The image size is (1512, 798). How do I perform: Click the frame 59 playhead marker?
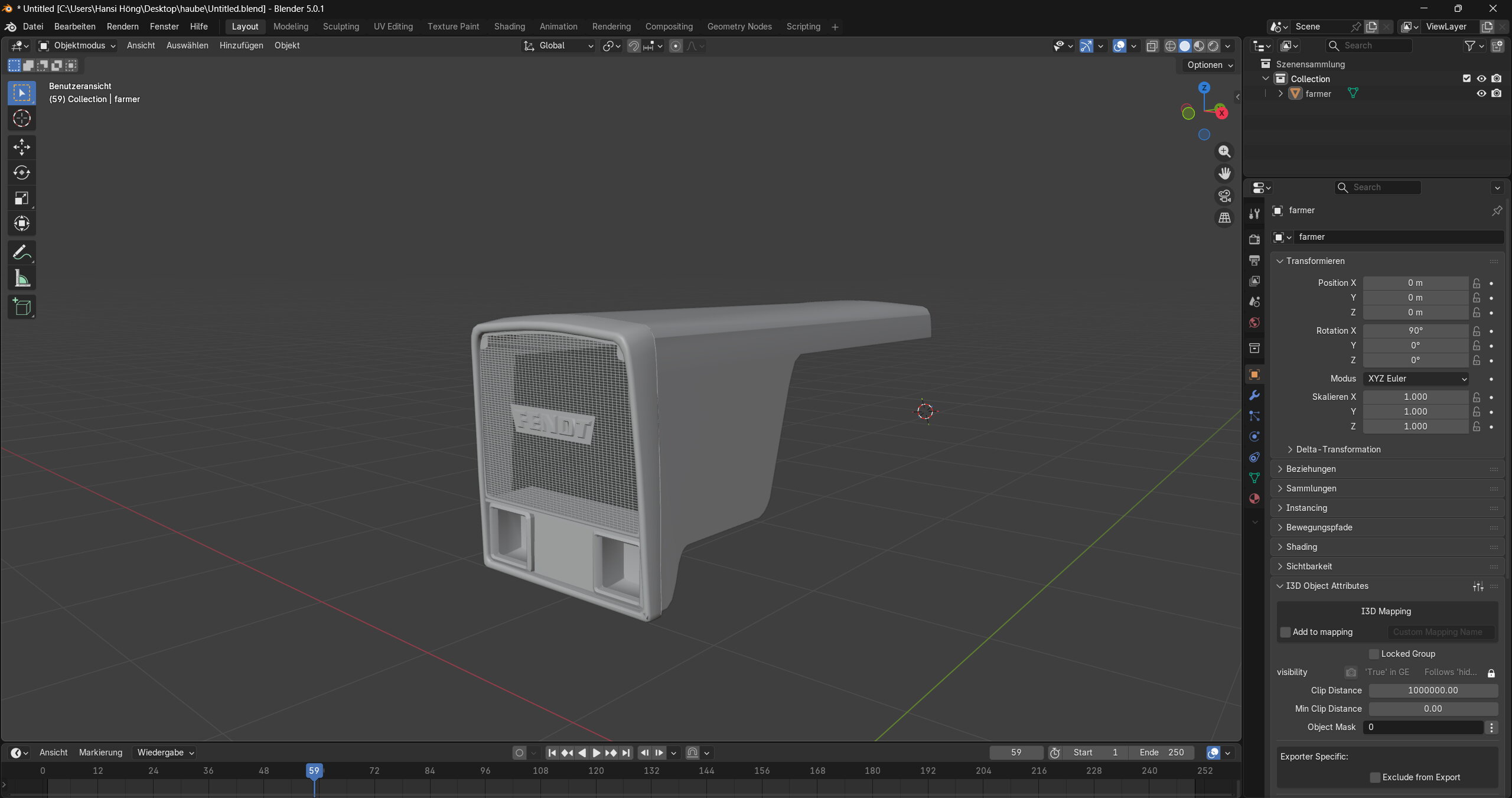(314, 771)
